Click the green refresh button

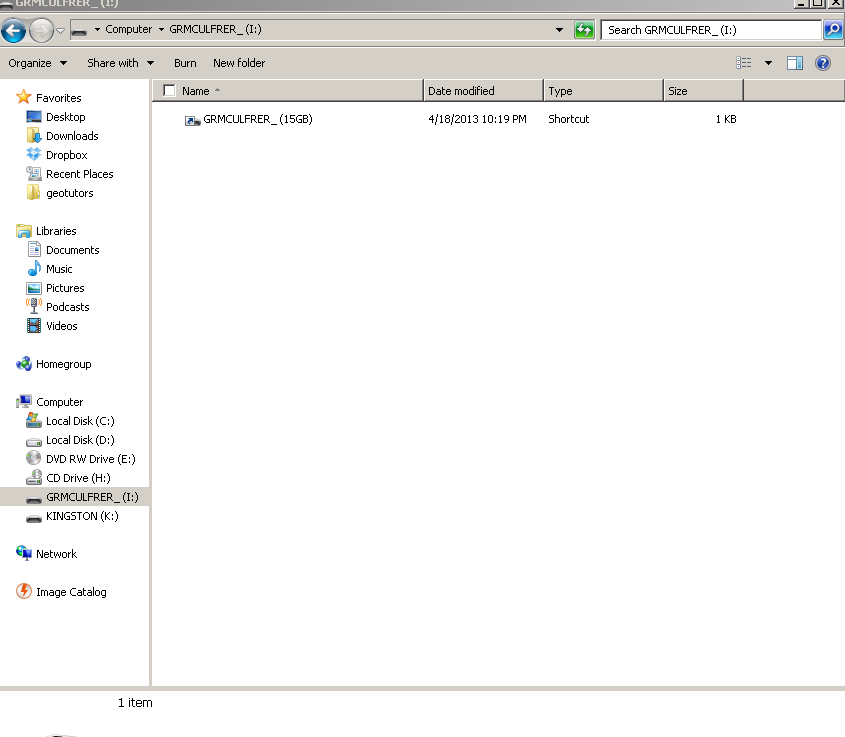584,30
